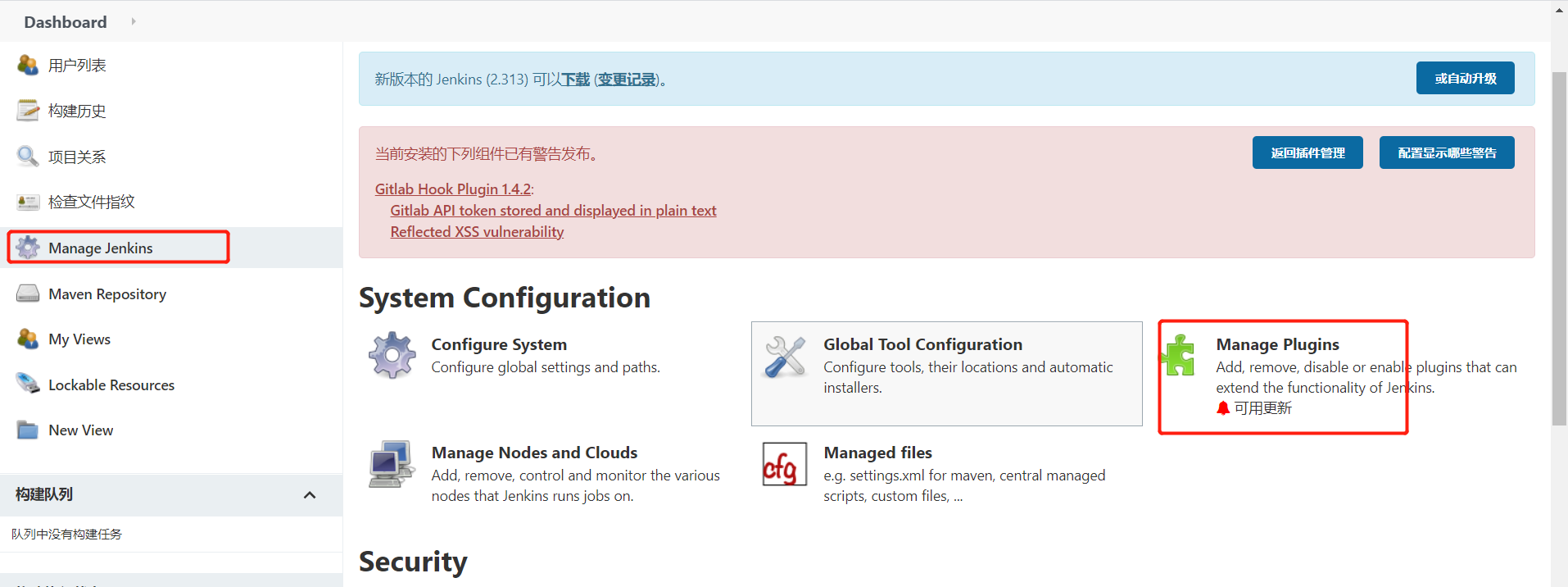Viewport: 1568px width, 587px height.
Task: Click the 或自动升级 button
Action: pyautogui.click(x=1465, y=78)
